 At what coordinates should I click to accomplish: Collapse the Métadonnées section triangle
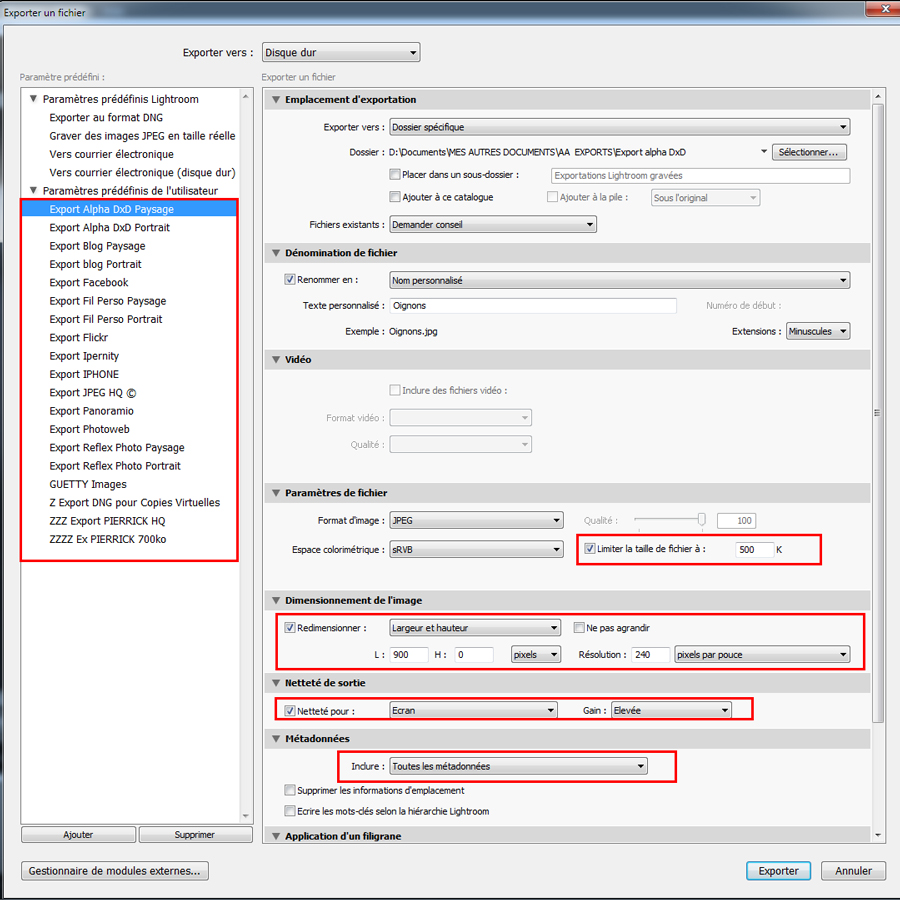coord(275,739)
